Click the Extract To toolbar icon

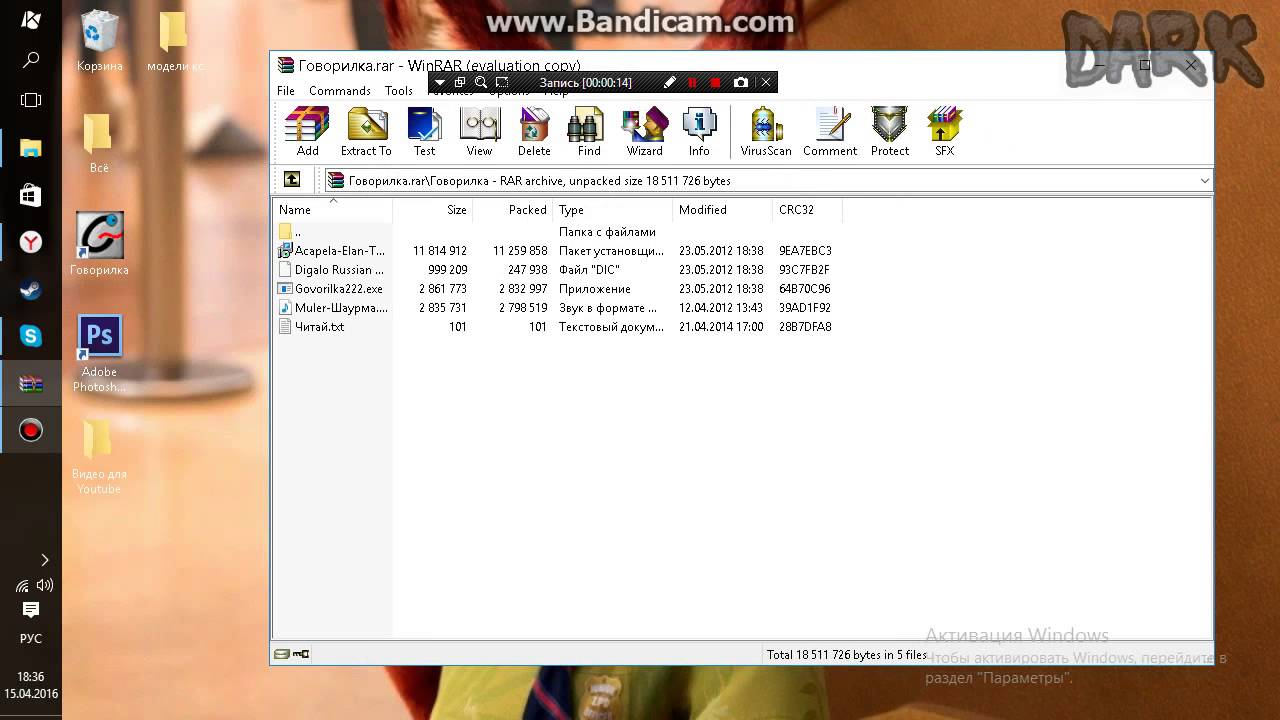pyautogui.click(x=366, y=132)
